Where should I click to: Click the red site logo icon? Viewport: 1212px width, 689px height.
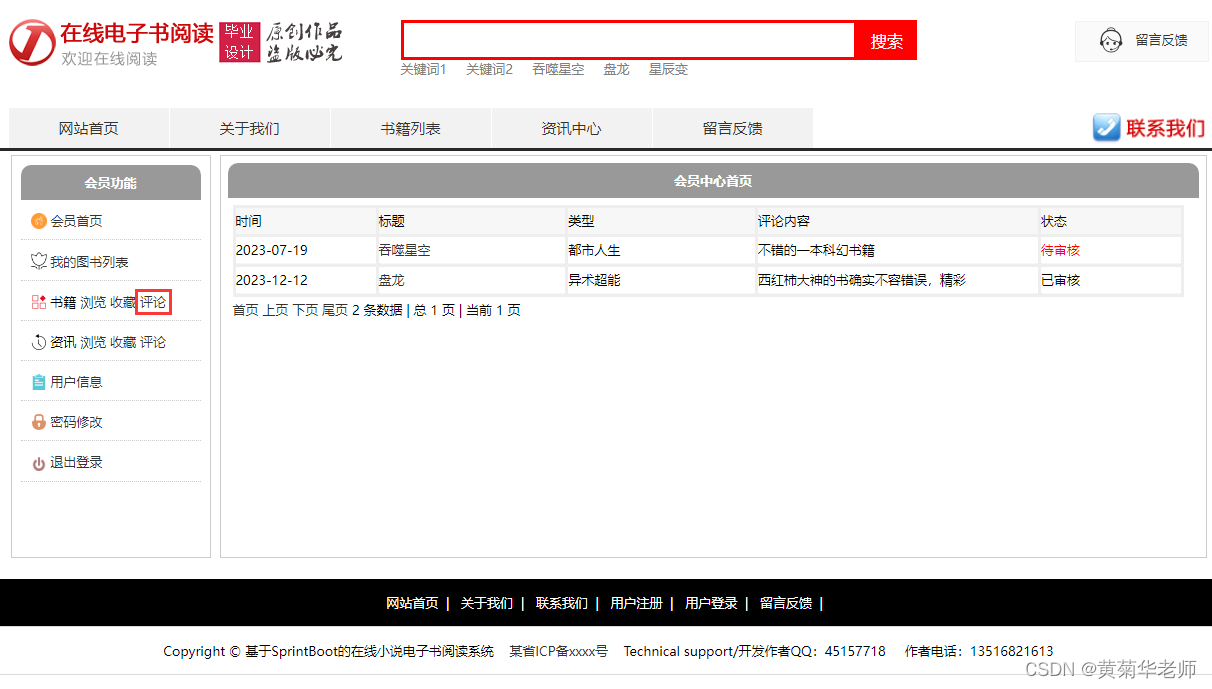pos(32,42)
